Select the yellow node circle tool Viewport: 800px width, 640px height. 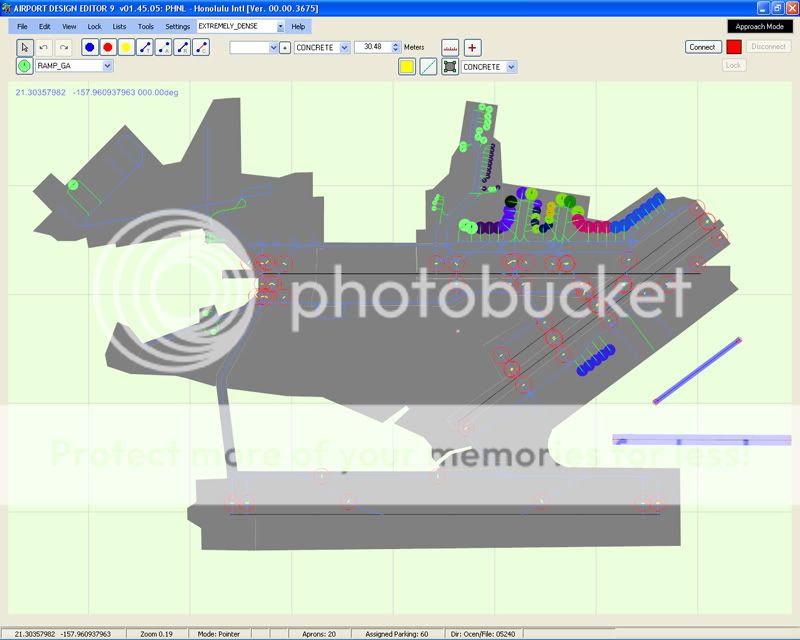[127, 47]
